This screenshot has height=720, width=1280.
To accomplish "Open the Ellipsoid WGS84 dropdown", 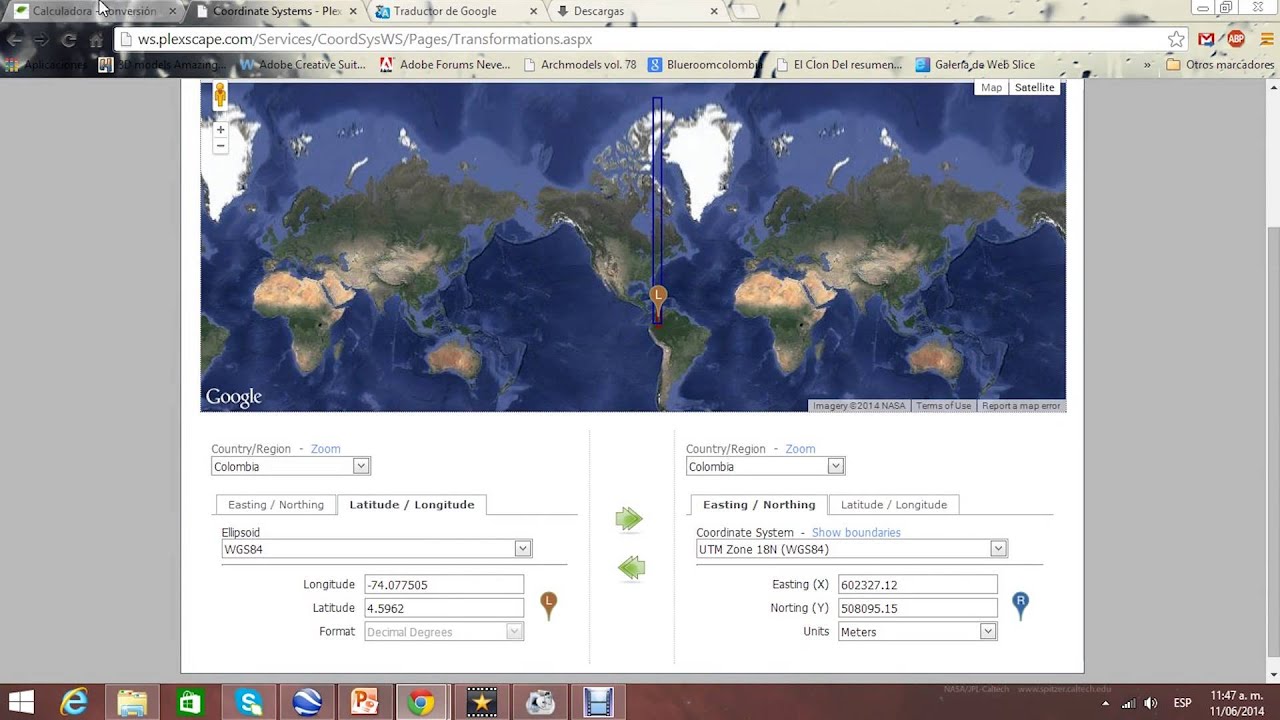I will point(377,549).
